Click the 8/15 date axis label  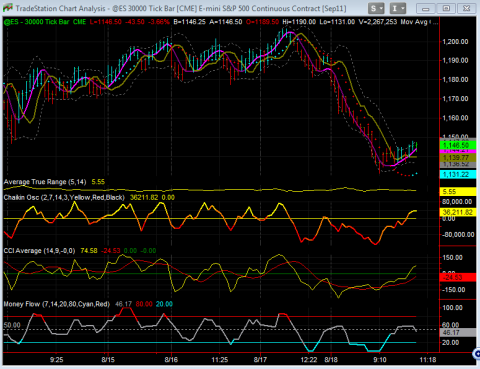click(x=108, y=360)
